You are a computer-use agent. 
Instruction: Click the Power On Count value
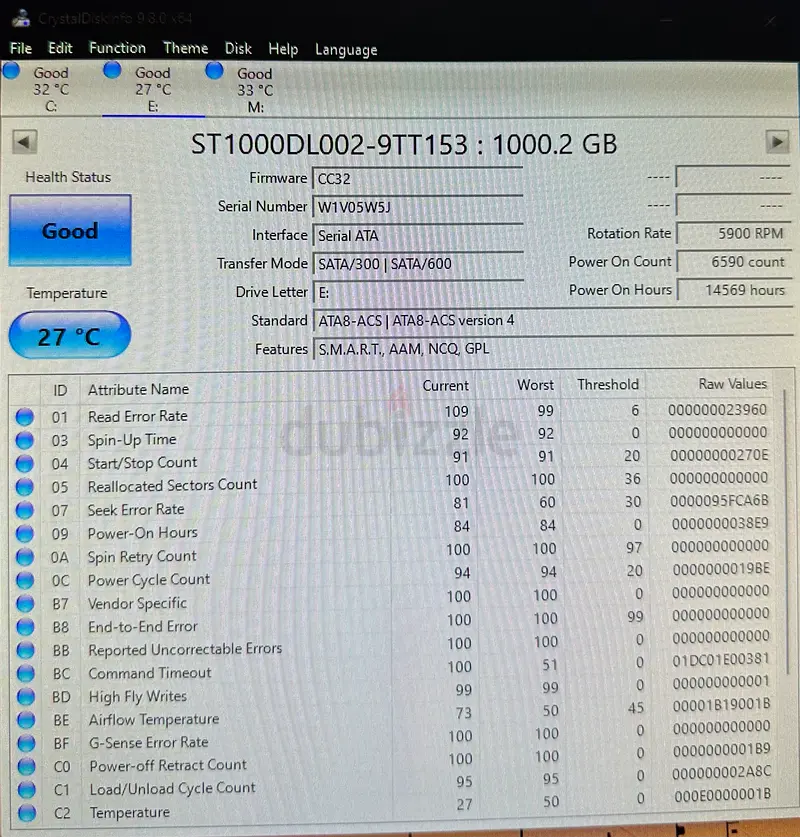734,262
